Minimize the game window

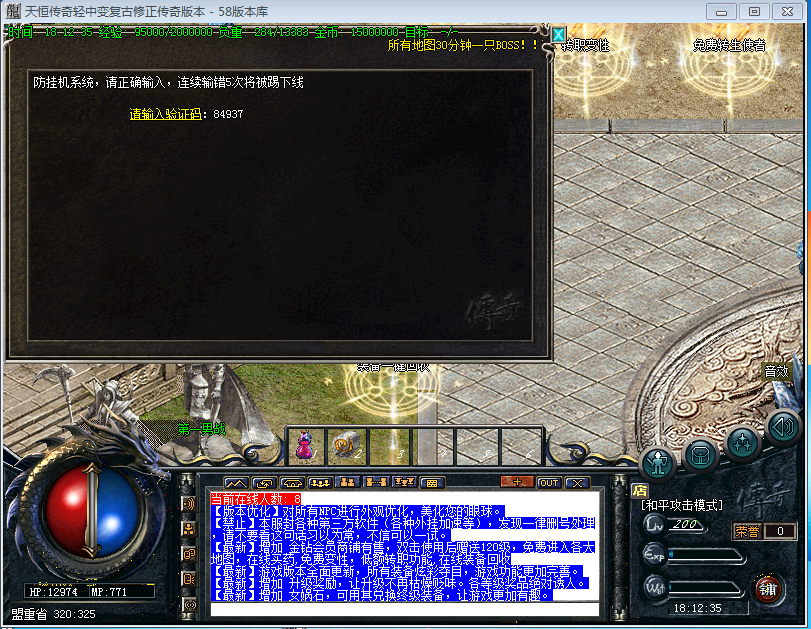(722, 12)
